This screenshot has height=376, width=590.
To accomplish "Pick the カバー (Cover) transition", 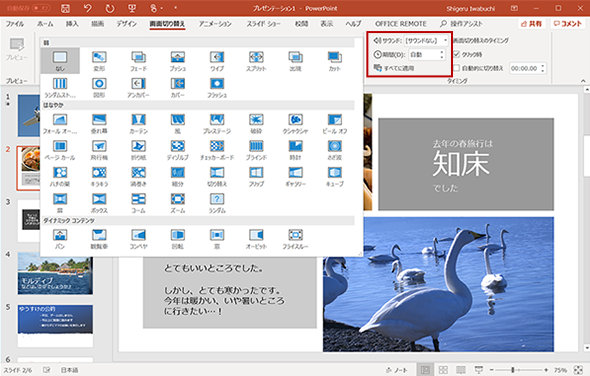I will coord(178,87).
